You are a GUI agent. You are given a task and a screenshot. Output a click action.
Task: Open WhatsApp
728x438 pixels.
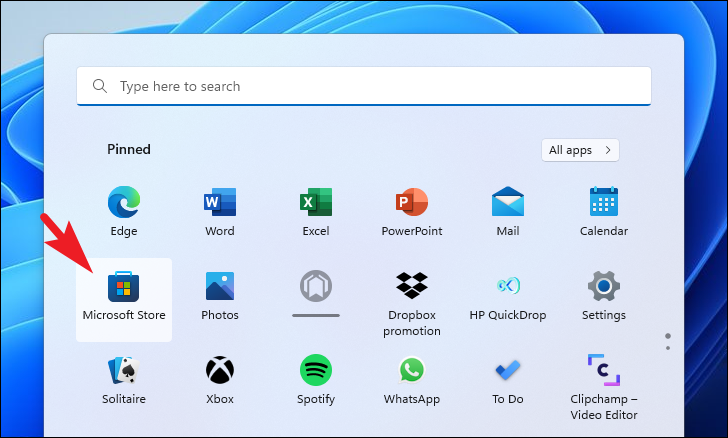(x=412, y=379)
